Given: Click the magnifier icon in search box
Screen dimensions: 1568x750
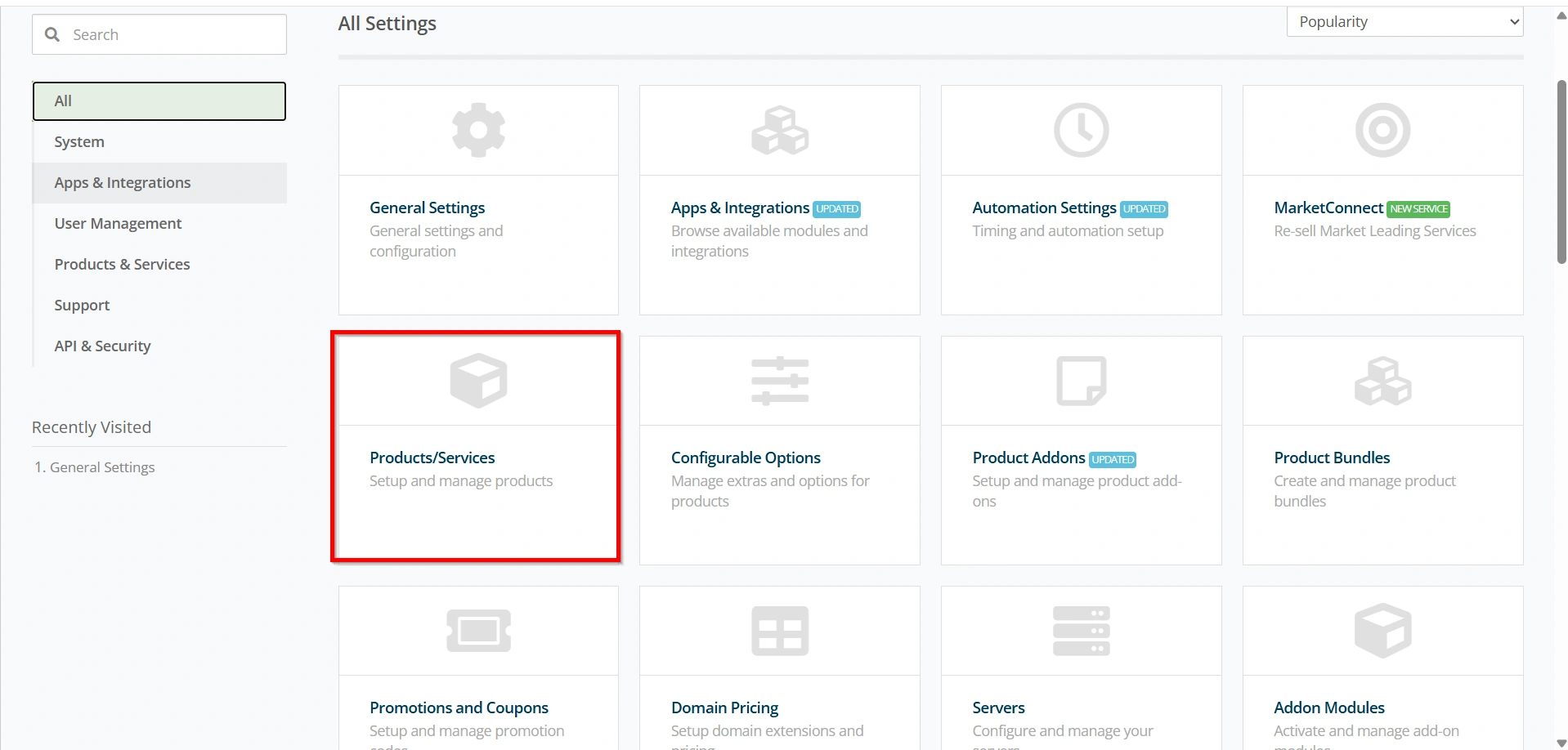Looking at the screenshot, I should coord(52,34).
